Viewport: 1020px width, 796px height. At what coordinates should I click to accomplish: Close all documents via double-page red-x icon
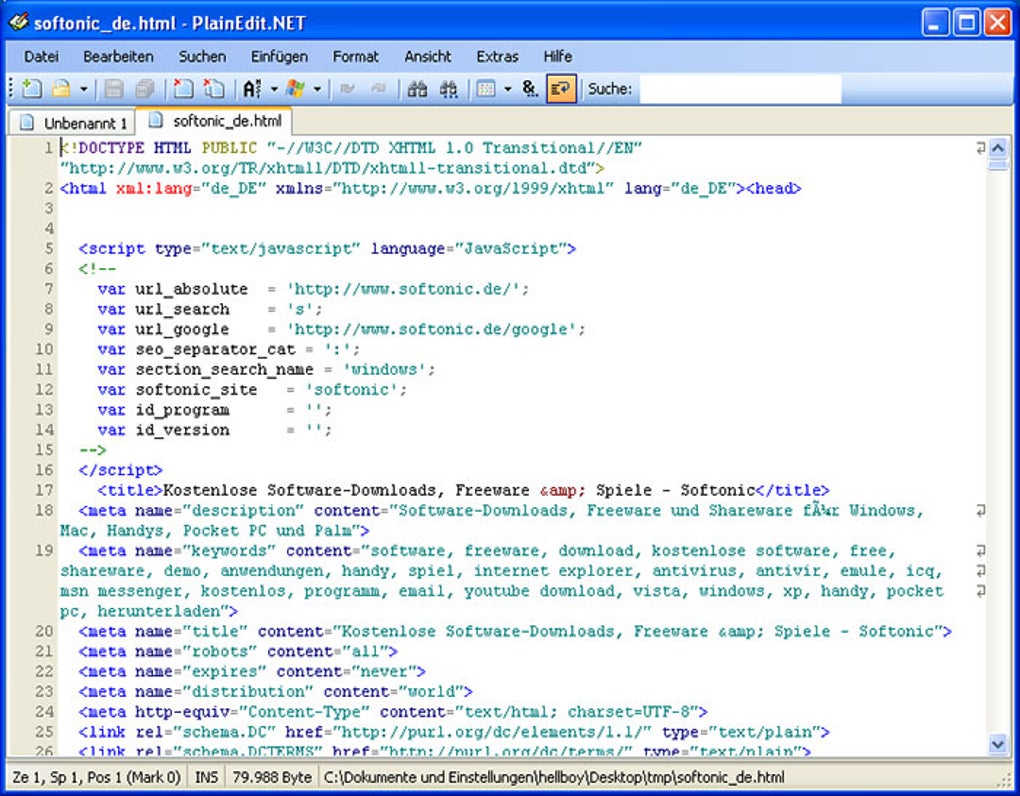[x=213, y=88]
